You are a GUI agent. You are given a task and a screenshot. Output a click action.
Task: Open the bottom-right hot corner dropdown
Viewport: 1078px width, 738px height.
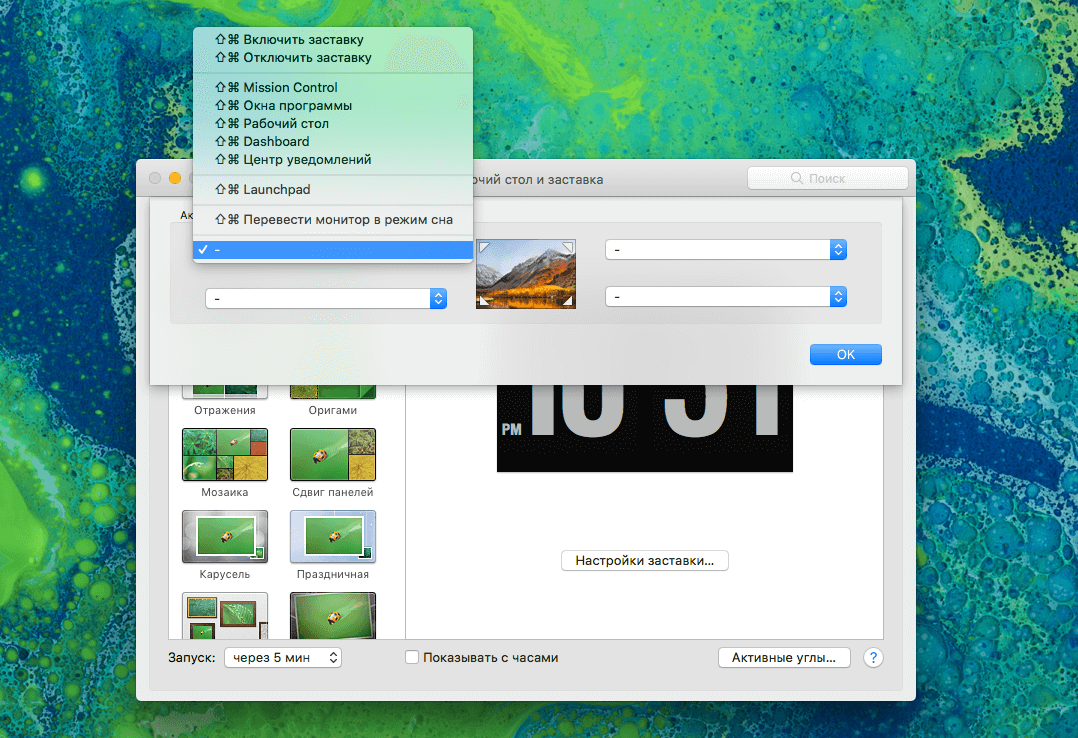point(726,297)
